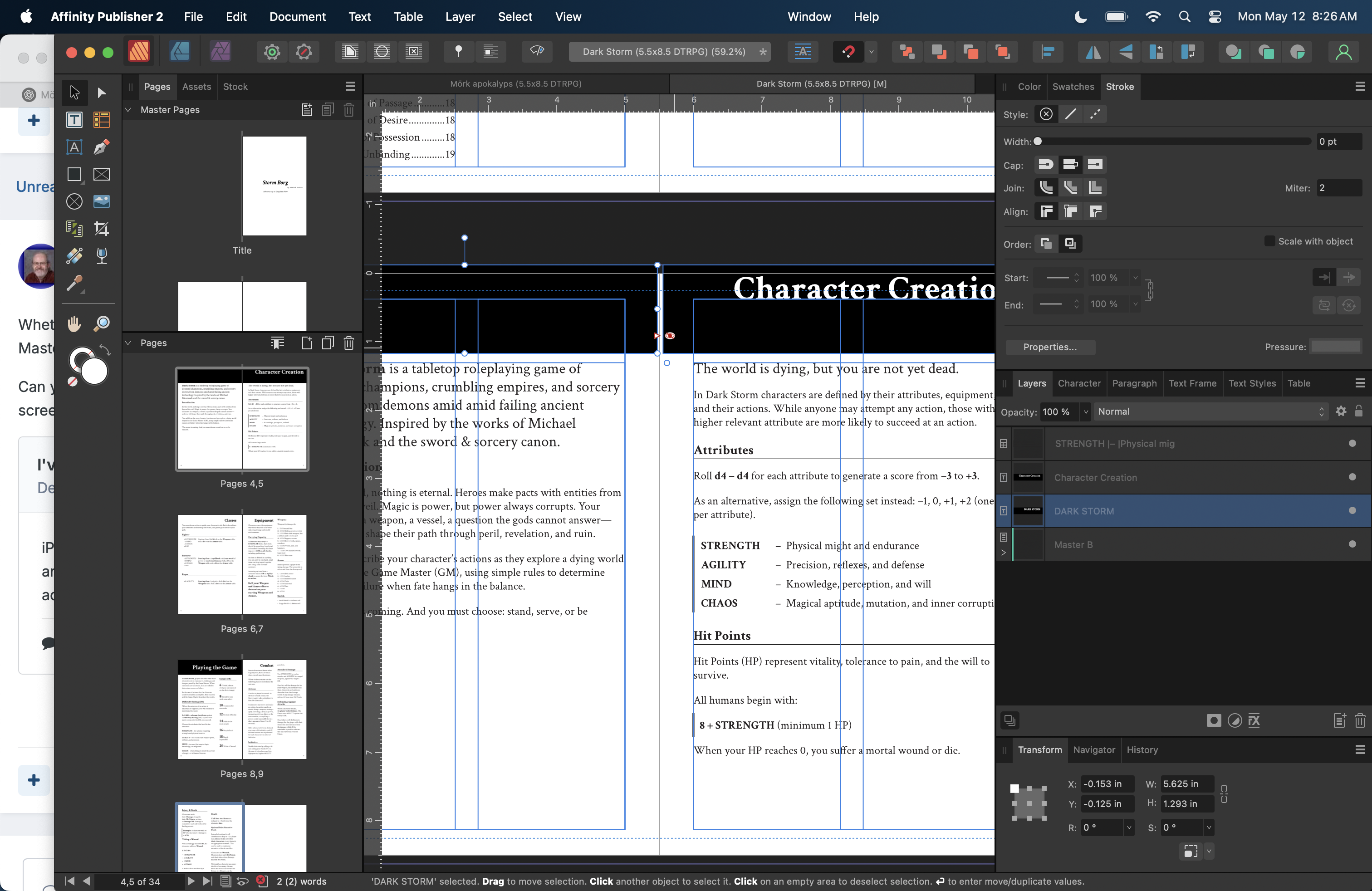Screen dimensions: 1372x891
Task: Open the snapping options dropdown arrow
Action: 872,52
